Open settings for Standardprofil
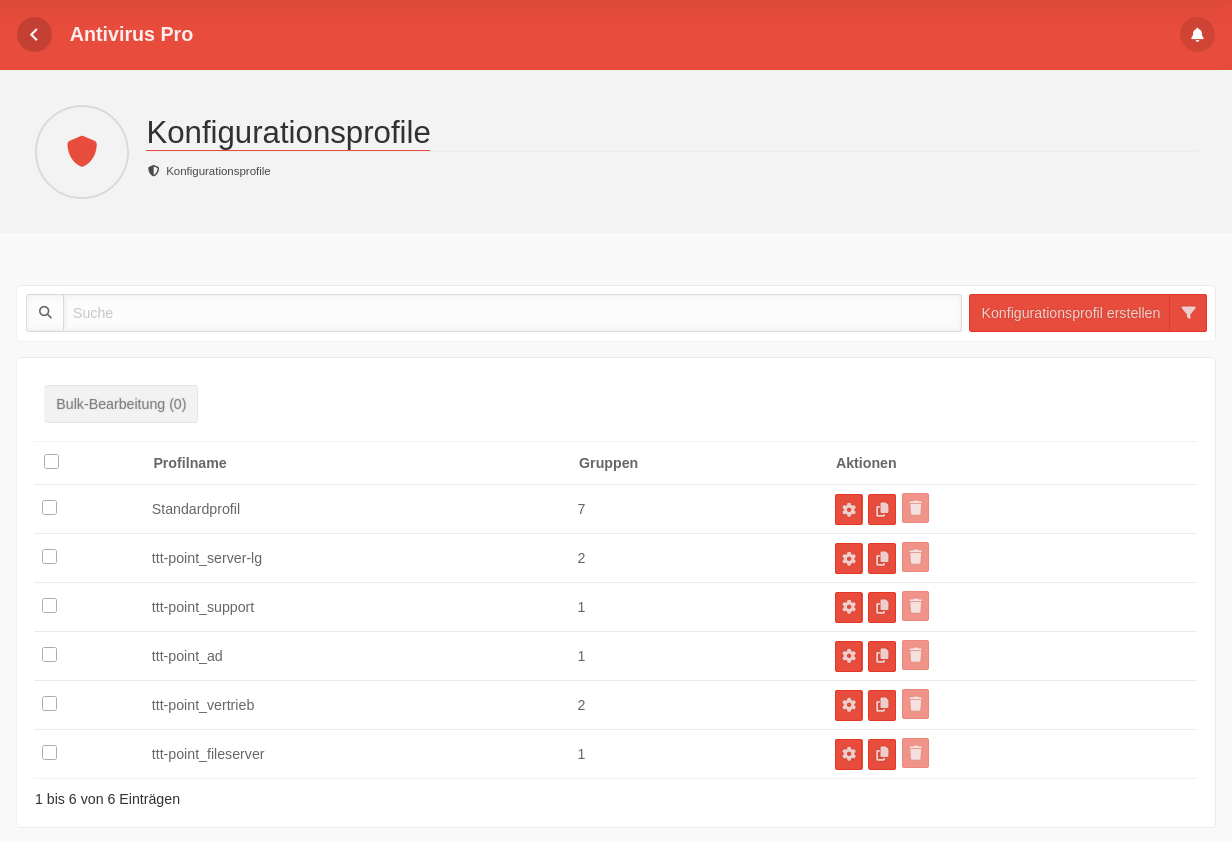The width and height of the screenshot is (1232, 842). pyautogui.click(x=849, y=509)
